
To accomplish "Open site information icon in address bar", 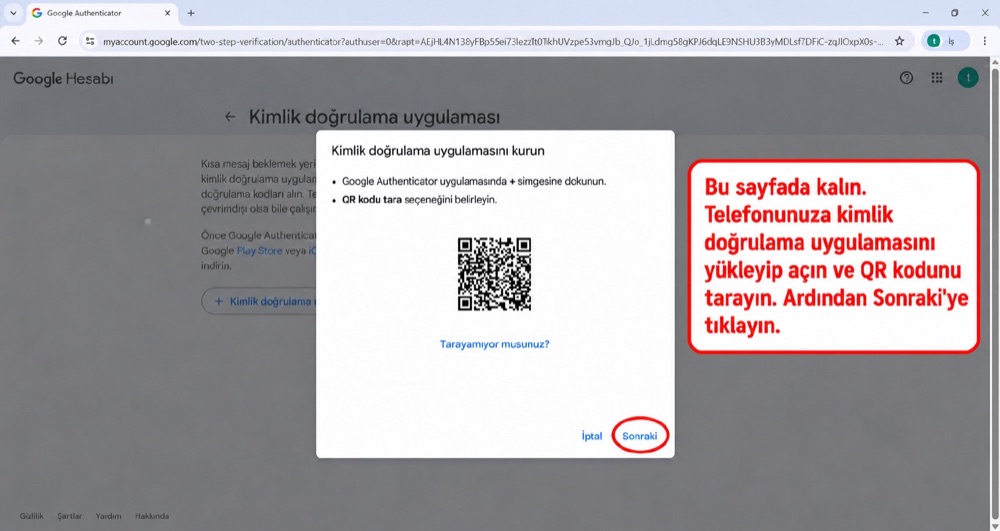I will point(90,41).
